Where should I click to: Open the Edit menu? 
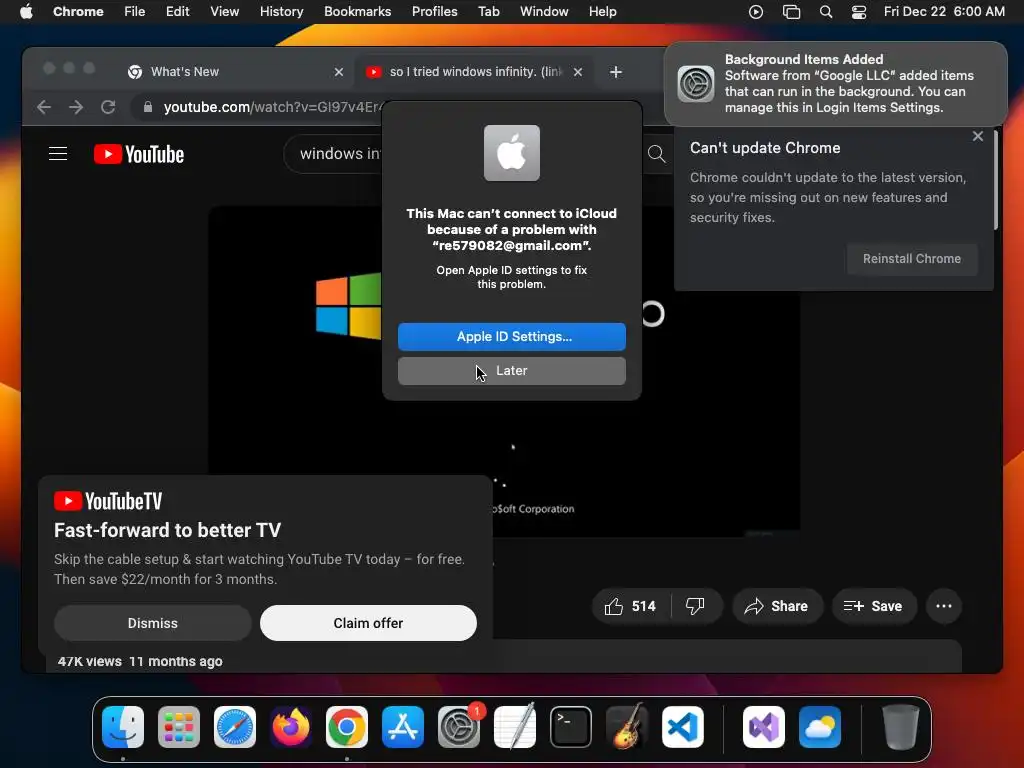click(x=178, y=12)
